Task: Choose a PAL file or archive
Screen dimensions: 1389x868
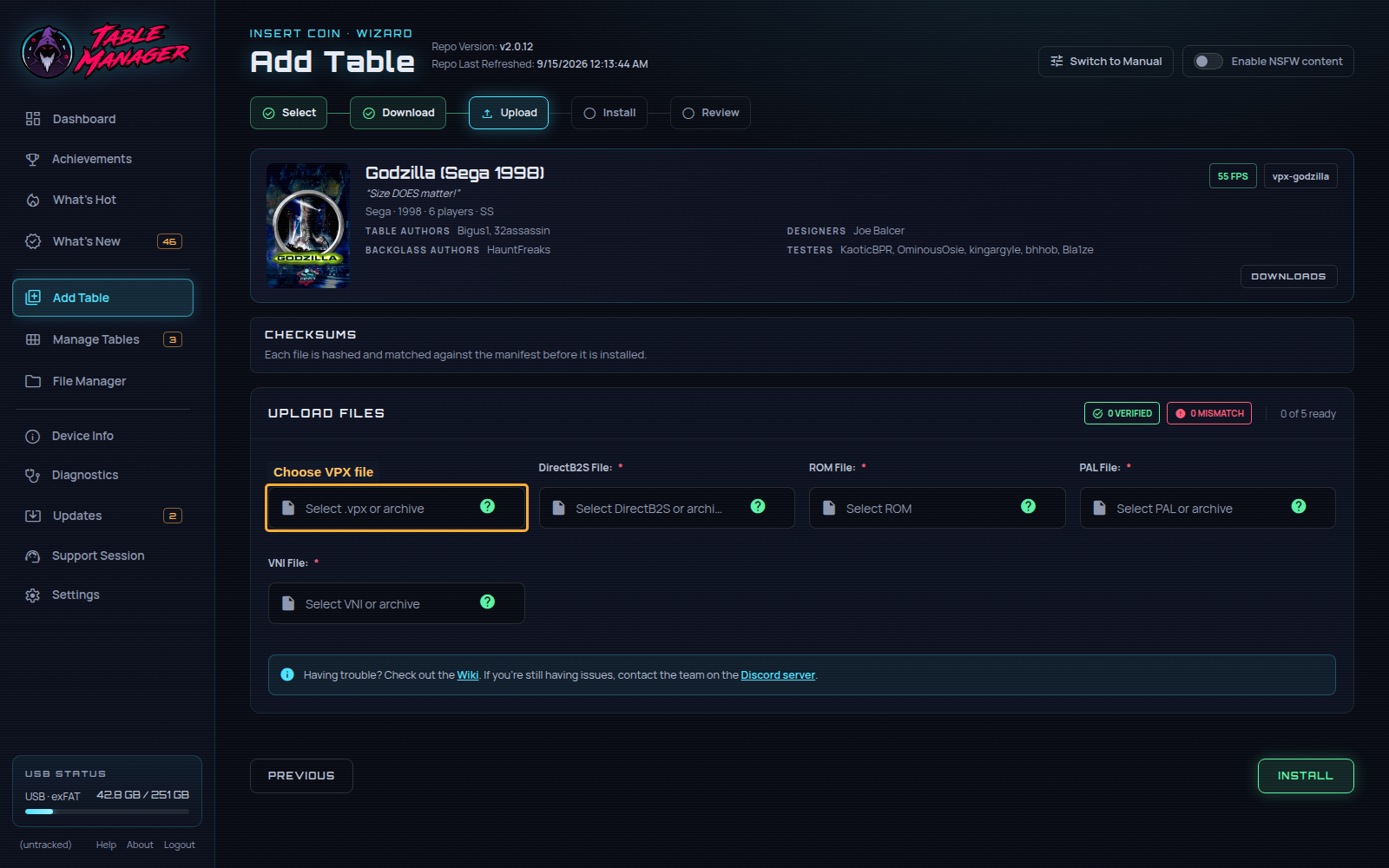Action: (x=1208, y=508)
